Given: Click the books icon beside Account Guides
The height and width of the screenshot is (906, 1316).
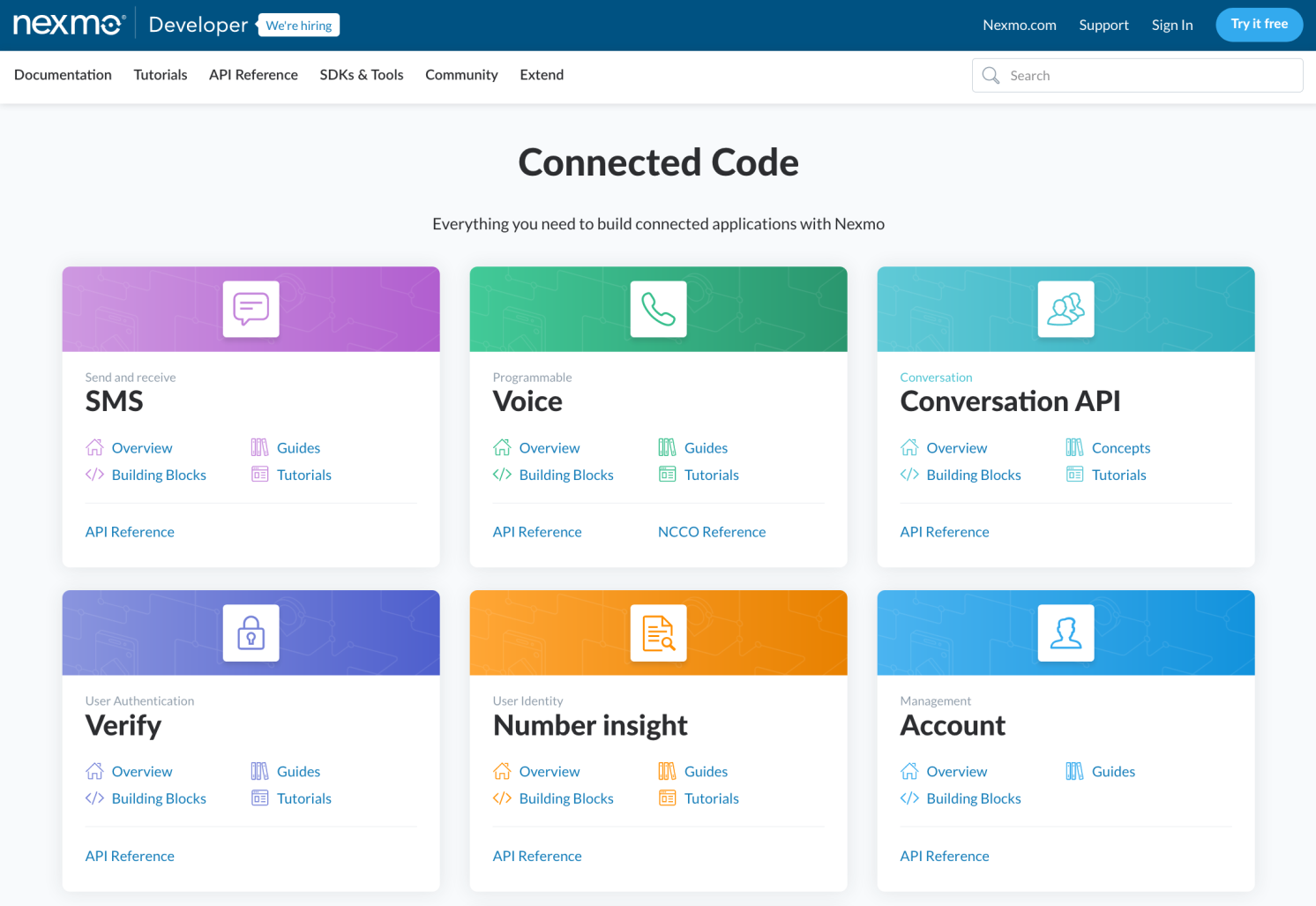Looking at the screenshot, I should [x=1074, y=771].
